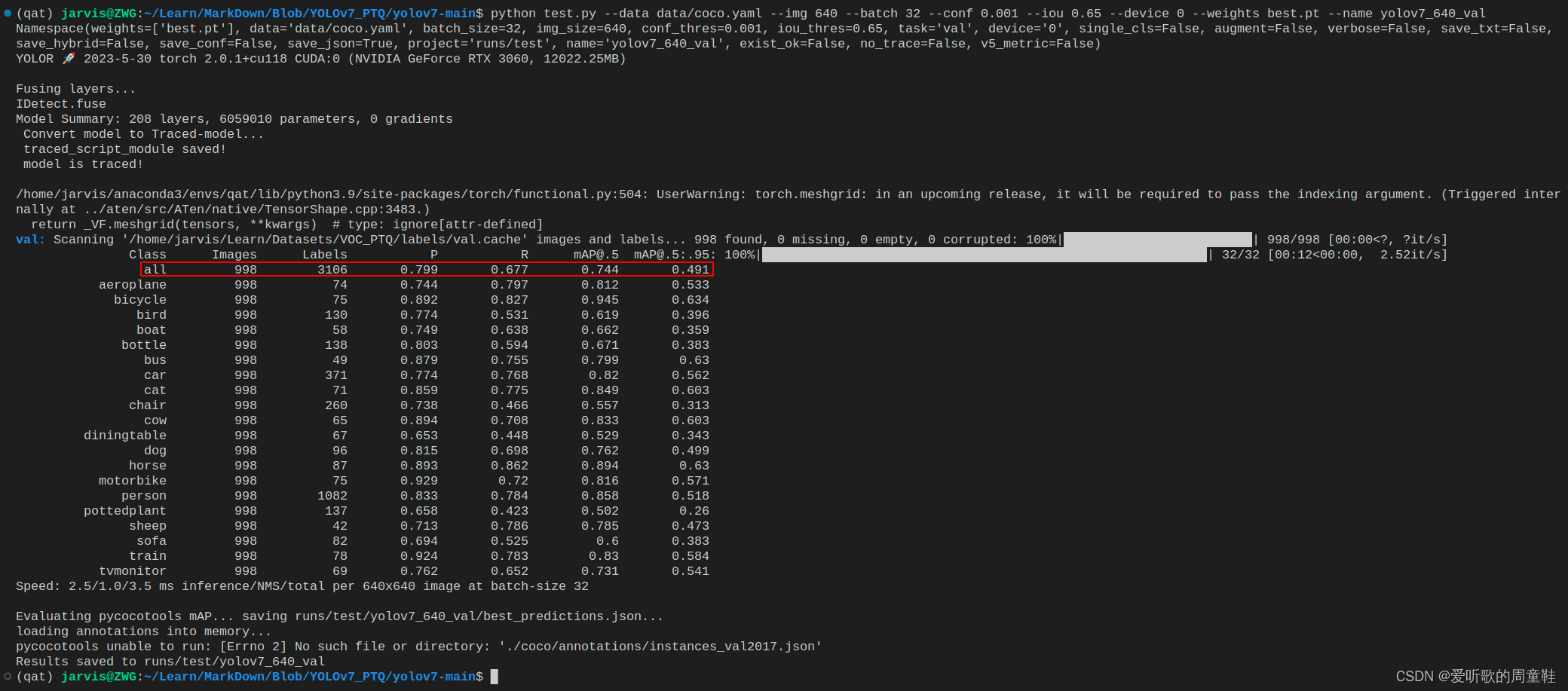Click the 'Fusing layers...' line
Viewport: 1568px width, 691px height.
point(76,89)
